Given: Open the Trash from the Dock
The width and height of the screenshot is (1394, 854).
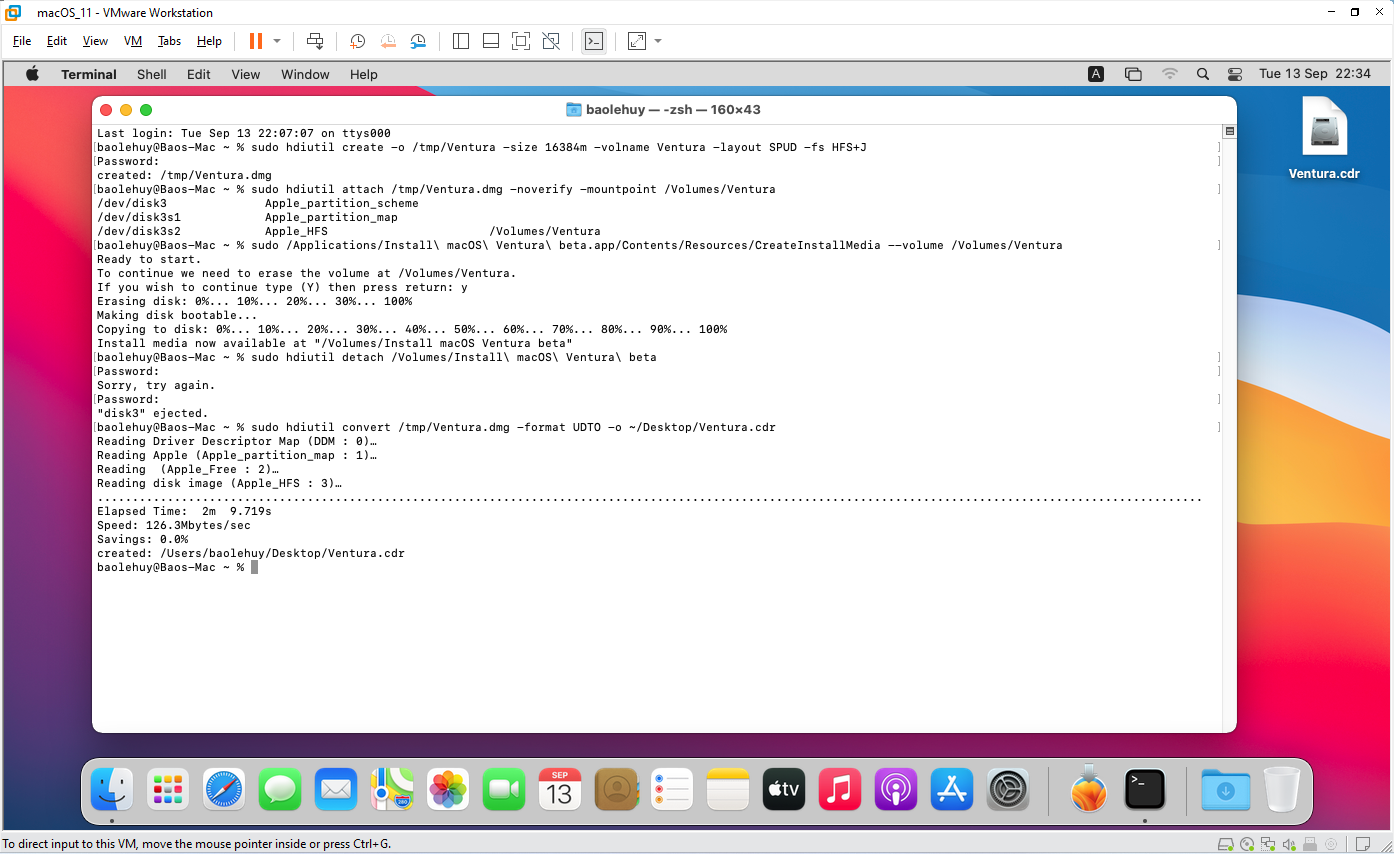Looking at the screenshot, I should [1281, 790].
